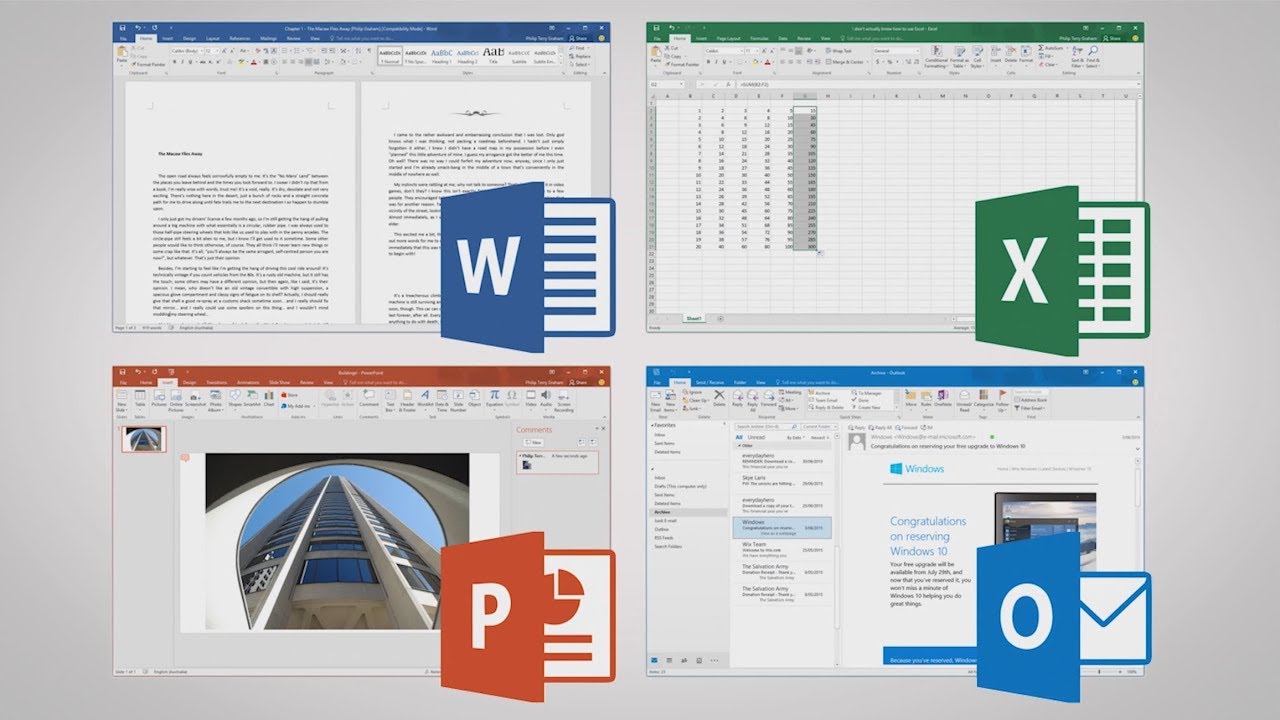Open the Insert tab in Word
Screen dimensions: 1280x720
click(x=167, y=38)
